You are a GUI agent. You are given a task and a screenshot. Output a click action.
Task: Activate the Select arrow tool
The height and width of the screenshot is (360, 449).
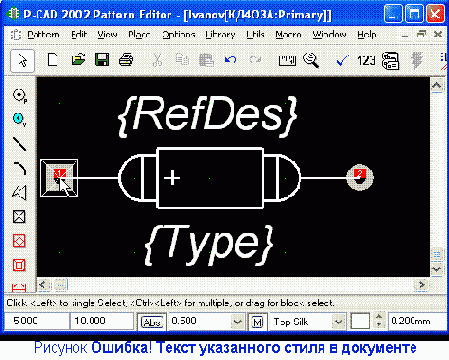point(23,61)
